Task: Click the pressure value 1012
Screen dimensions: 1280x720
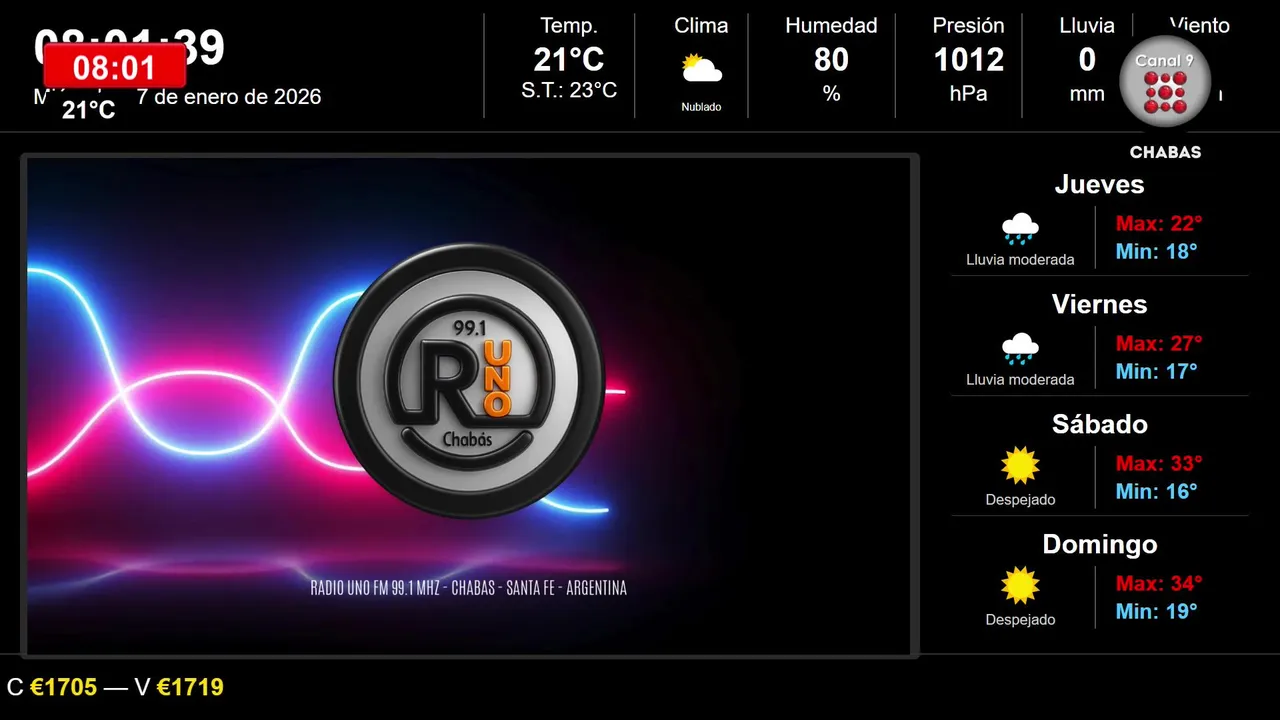Action: tap(968, 60)
